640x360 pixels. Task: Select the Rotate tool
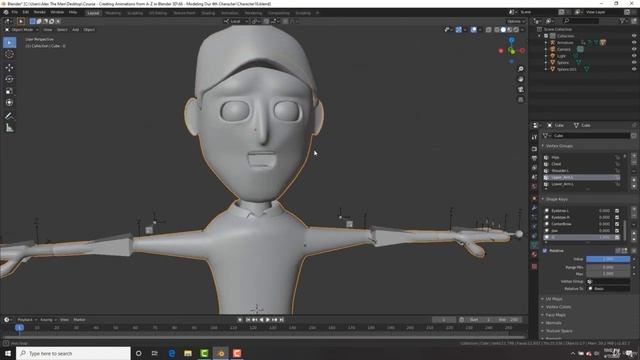click(9, 79)
